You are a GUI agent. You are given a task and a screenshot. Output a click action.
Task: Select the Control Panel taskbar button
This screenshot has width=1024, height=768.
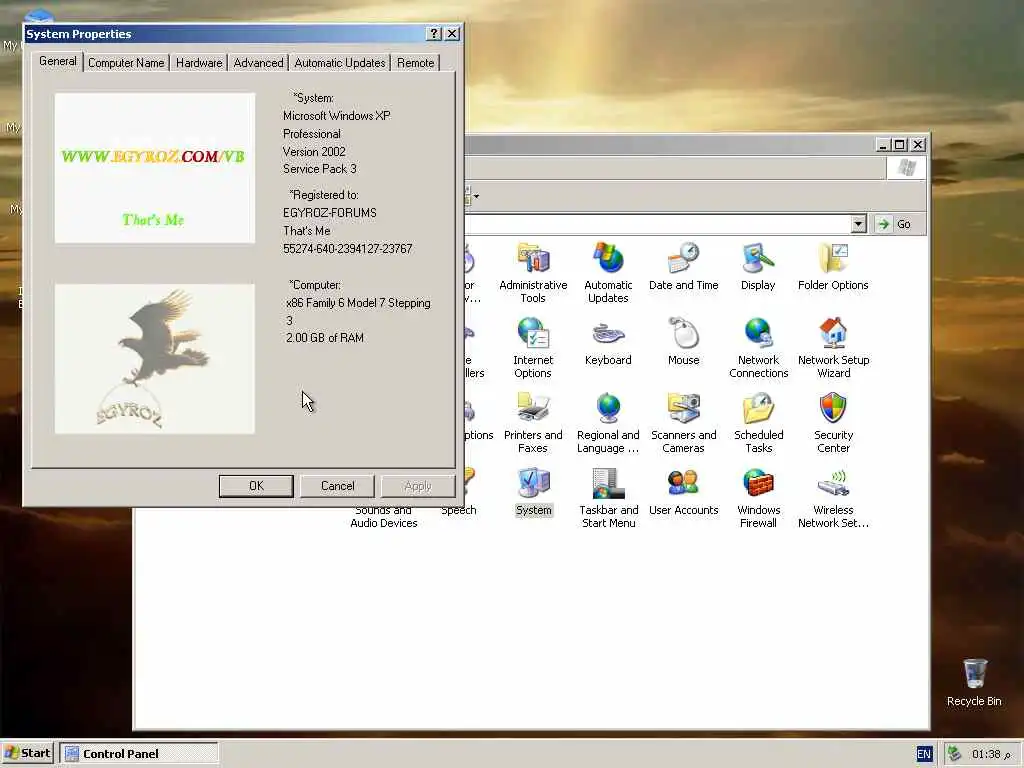click(138, 754)
